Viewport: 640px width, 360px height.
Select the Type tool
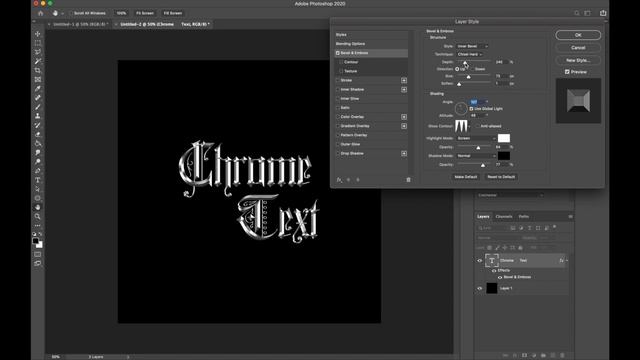tap(38, 180)
